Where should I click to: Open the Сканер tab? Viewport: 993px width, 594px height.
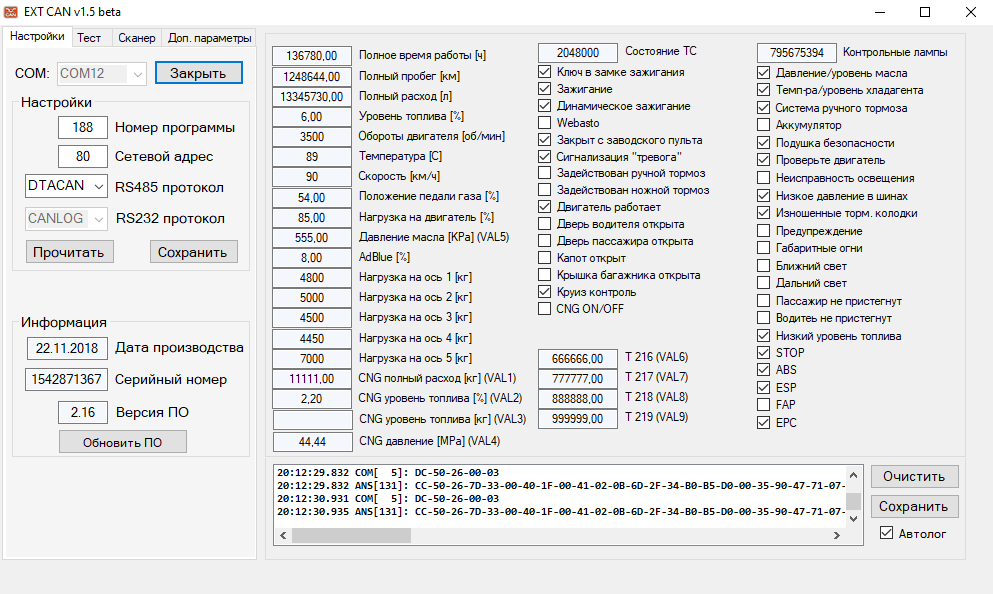(136, 38)
